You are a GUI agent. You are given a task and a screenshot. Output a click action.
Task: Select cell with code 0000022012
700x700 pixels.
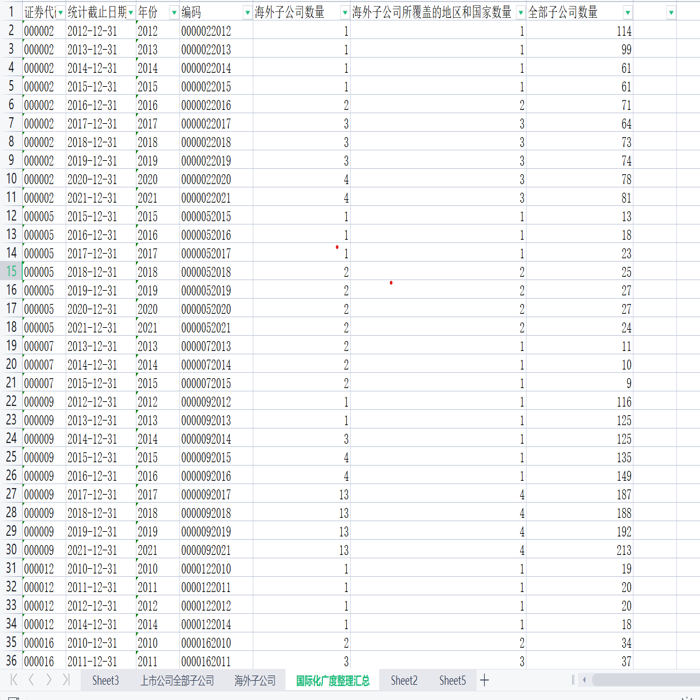(x=216, y=31)
